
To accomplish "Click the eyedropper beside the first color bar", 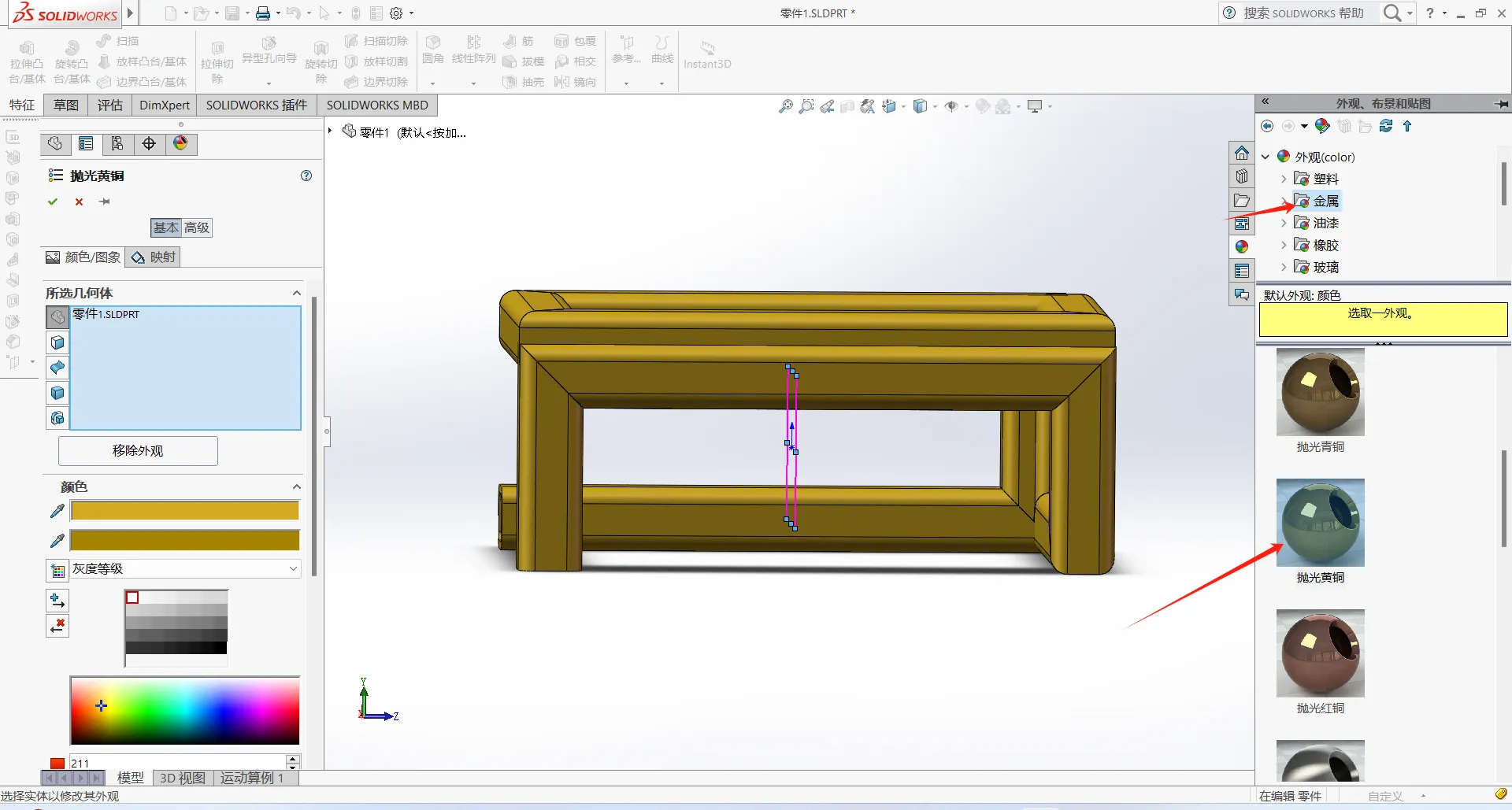I will pos(57,511).
